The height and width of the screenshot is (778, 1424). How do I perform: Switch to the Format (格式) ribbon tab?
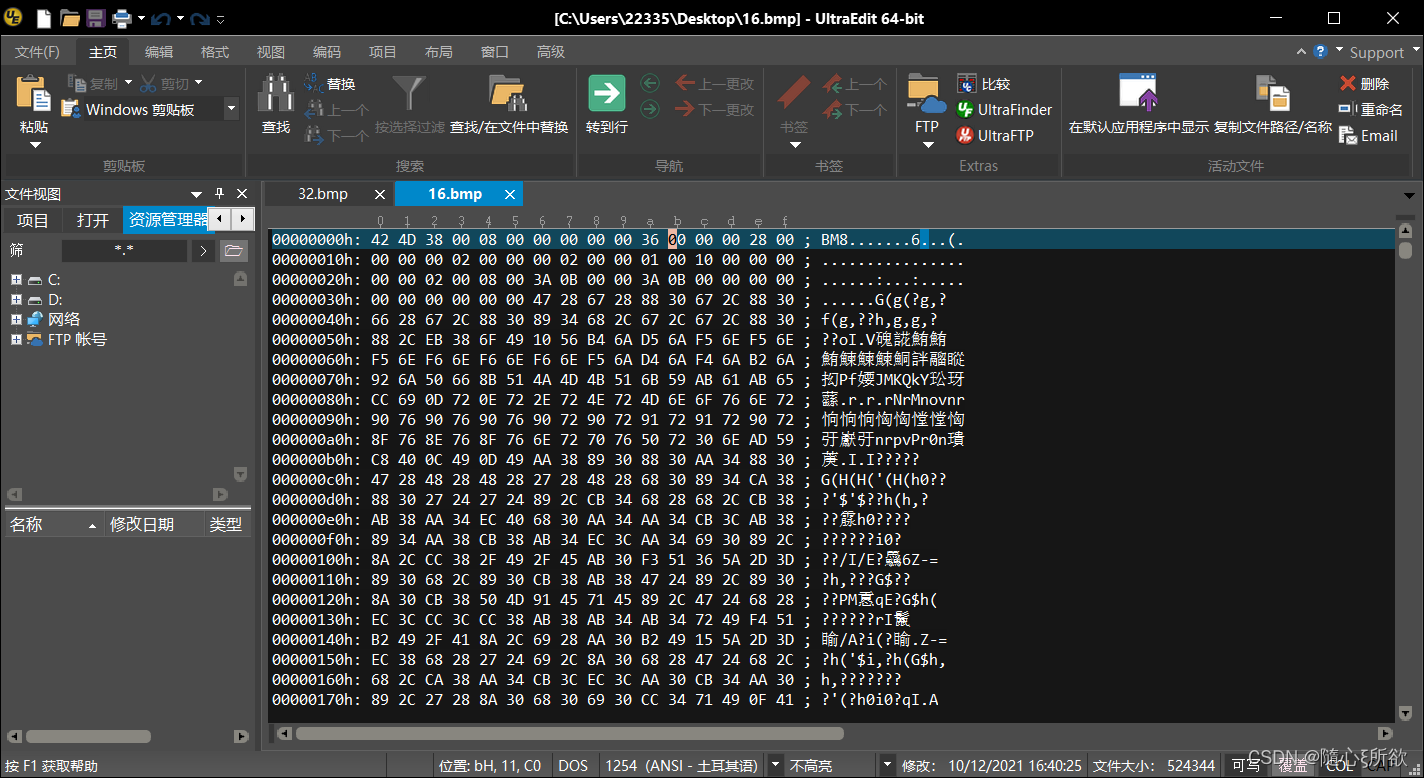coord(215,52)
